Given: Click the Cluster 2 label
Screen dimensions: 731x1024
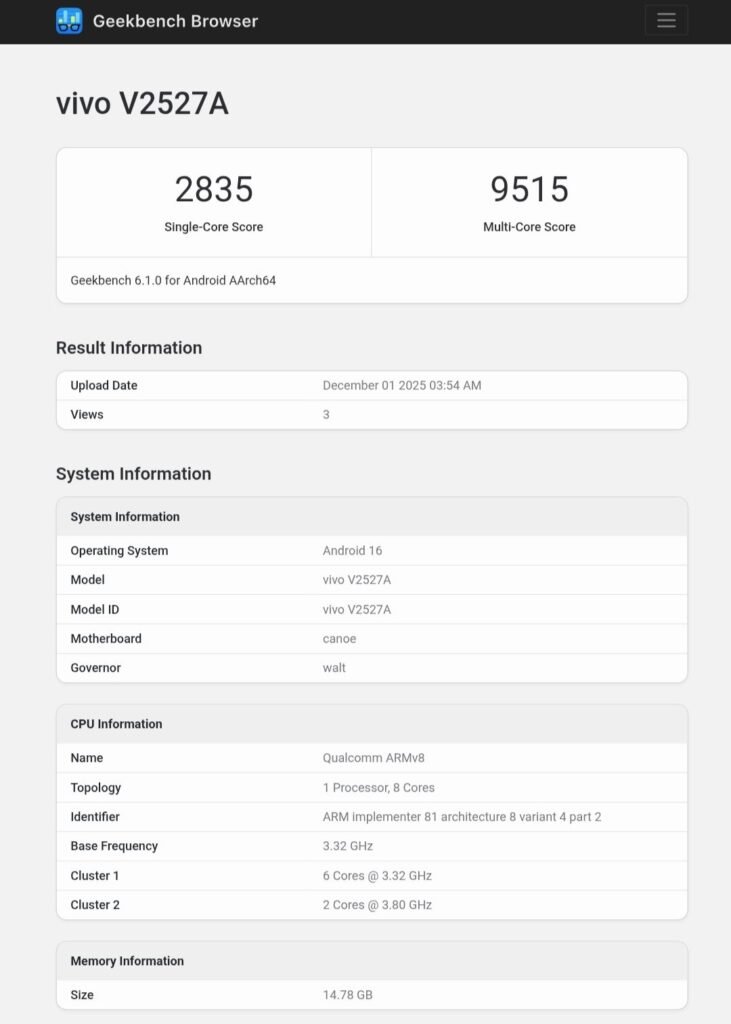Looking at the screenshot, I should point(95,904).
